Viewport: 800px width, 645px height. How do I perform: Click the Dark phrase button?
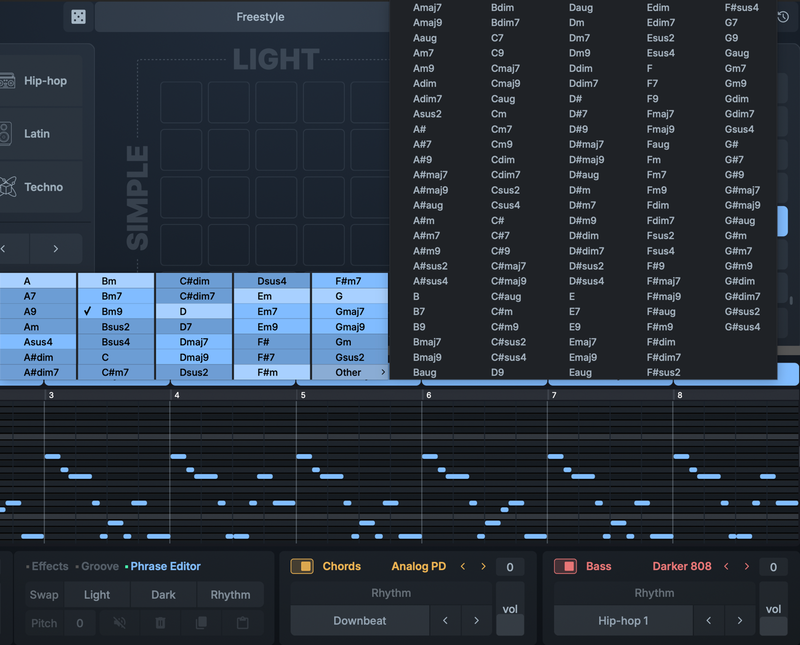coord(163,595)
